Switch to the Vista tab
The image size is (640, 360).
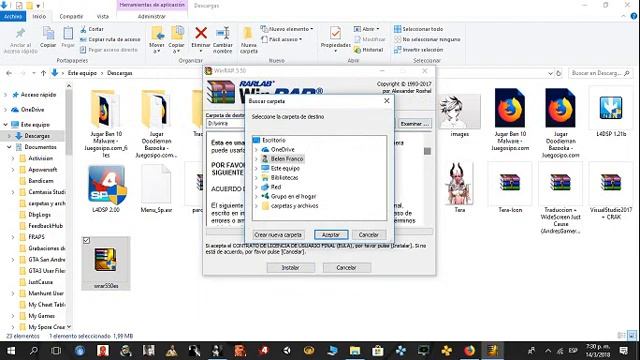coord(102,16)
